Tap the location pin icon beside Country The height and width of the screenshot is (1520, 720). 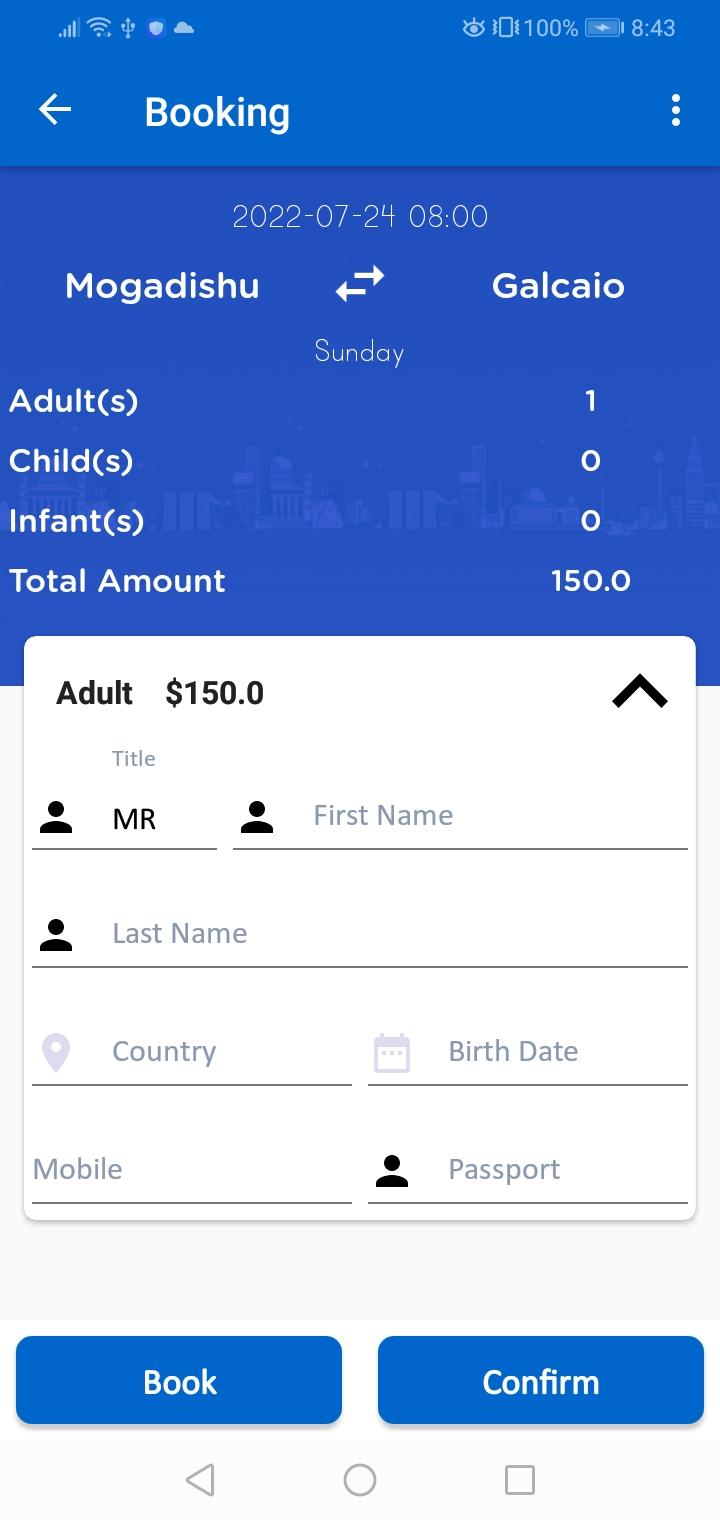click(x=56, y=1052)
